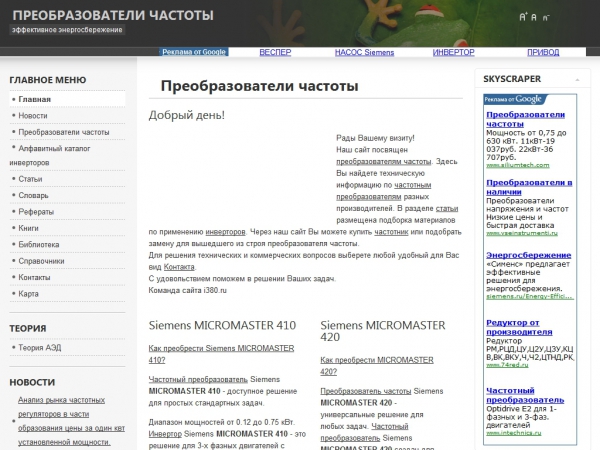600x450 pixels.
Task: Click Реклама от Google label in top bar
Action: pyautogui.click(x=194, y=52)
